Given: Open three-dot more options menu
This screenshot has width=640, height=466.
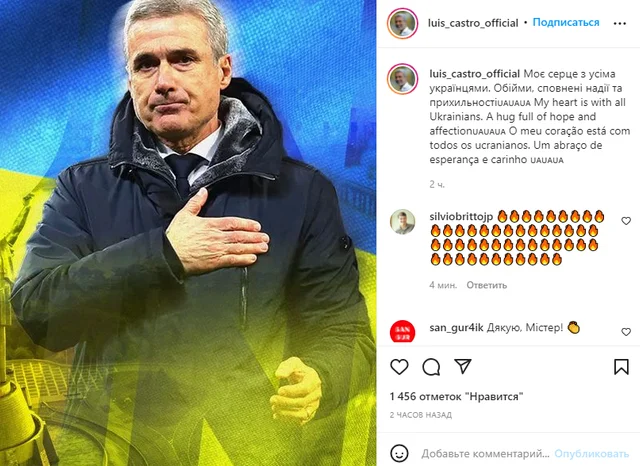Looking at the screenshot, I should pos(620,23).
